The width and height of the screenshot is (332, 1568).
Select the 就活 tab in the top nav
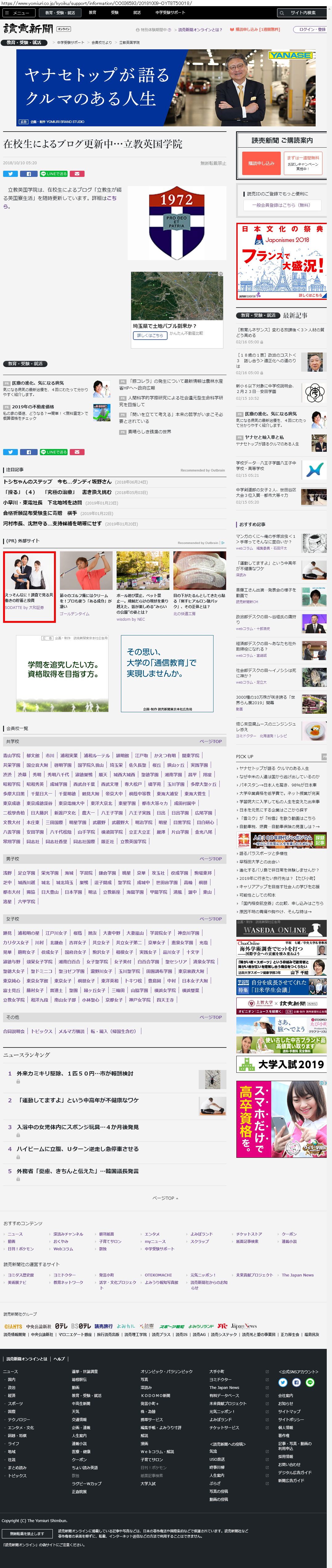(x=136, y=12)
